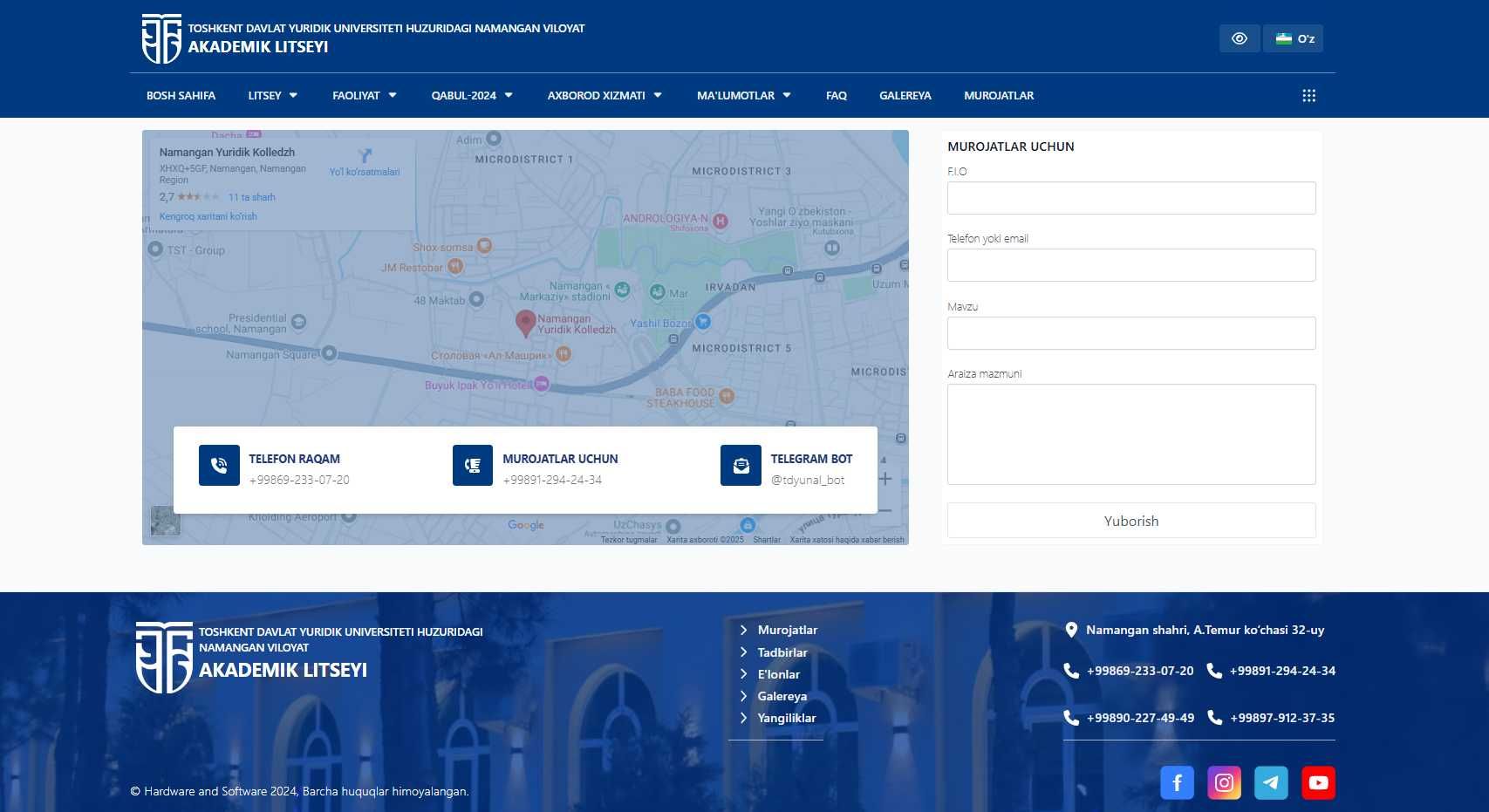Click the Buyuk Ipak Yo'li Hotel marker
The height and width of the screenshot is (812, 1489).
tap(542, 384)
